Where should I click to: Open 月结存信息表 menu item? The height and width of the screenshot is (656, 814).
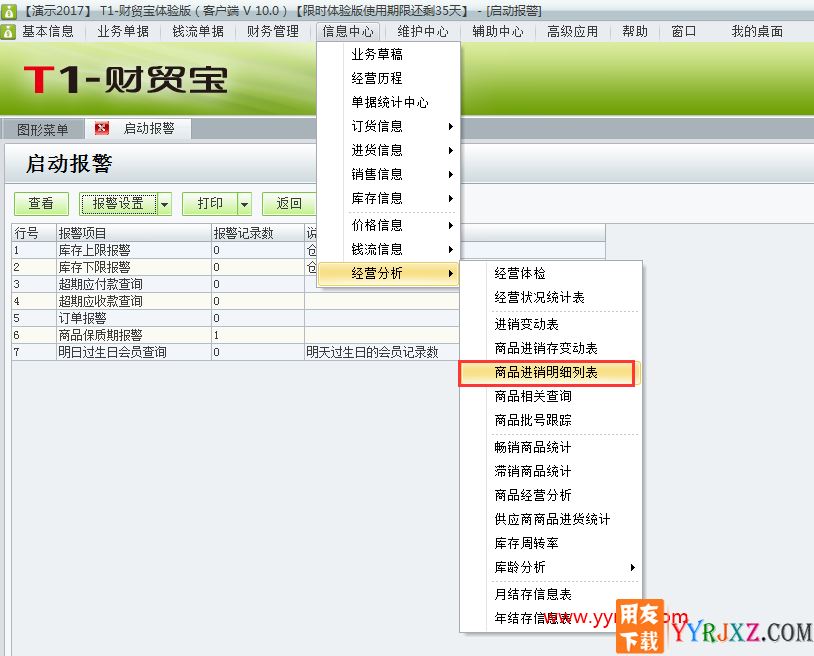(x=551, y=594)
